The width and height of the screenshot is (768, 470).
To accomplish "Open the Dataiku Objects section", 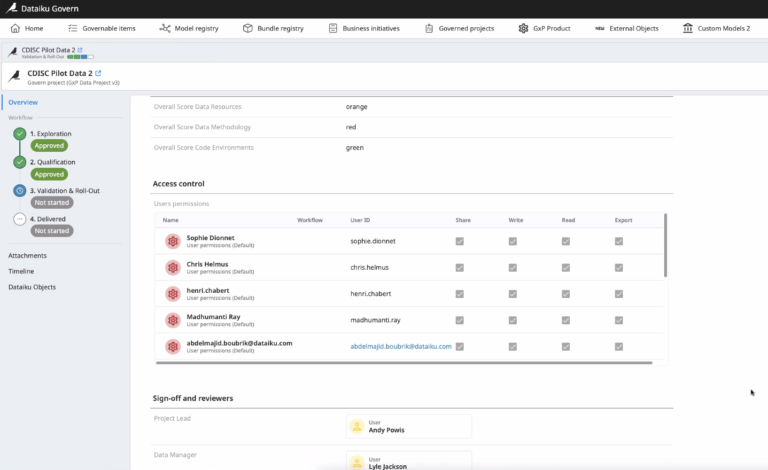I will click(32, 287).
